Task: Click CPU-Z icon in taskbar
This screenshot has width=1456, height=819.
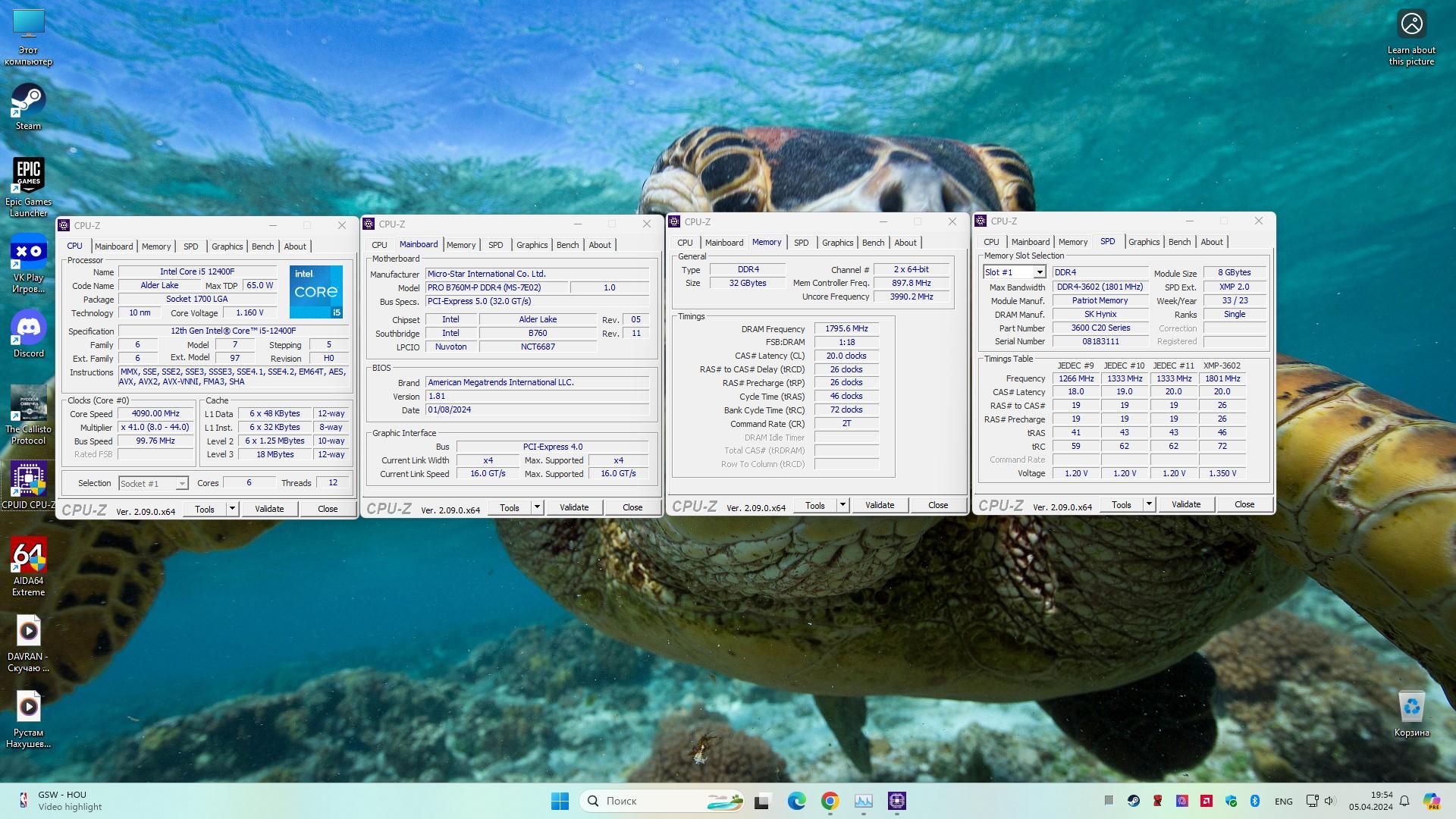Action: 897,801
